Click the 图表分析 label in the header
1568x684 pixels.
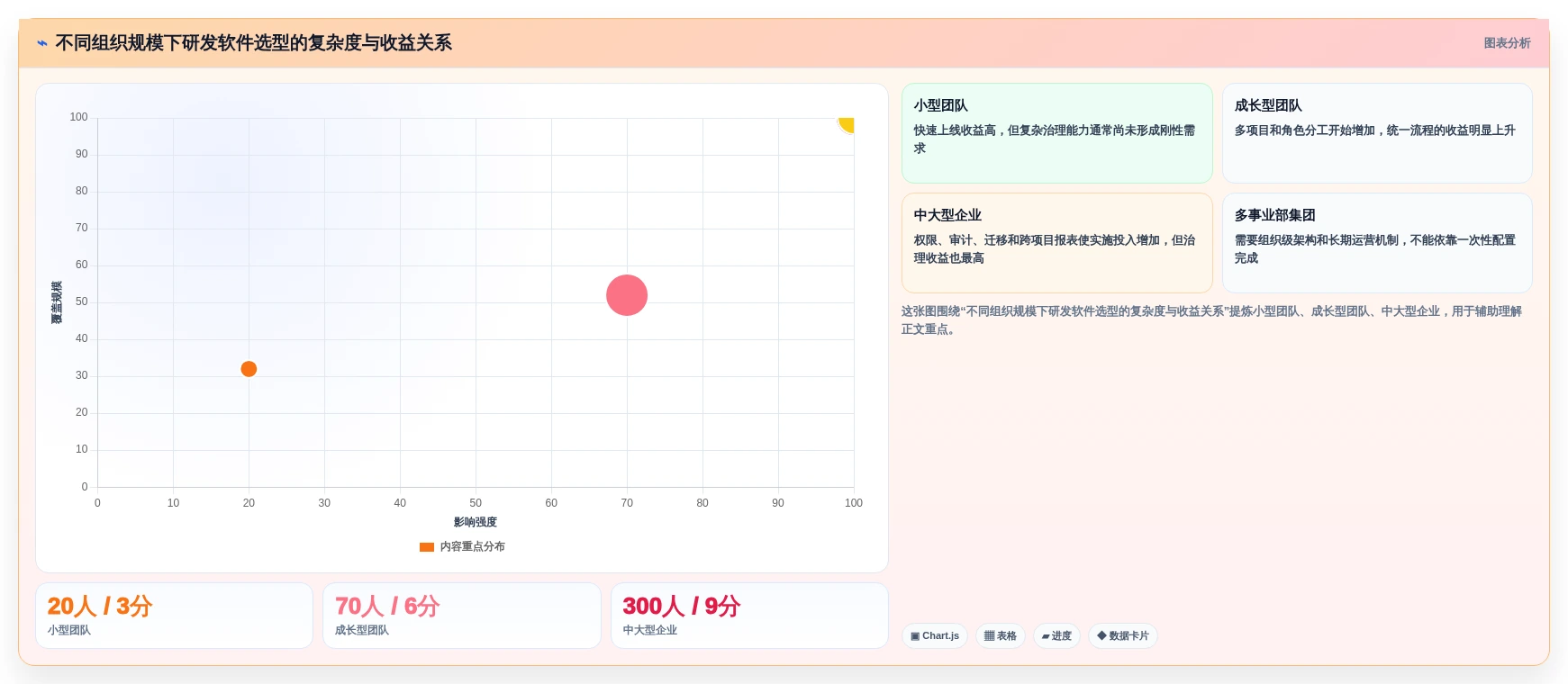pyautogui.click(x=1507, y=43)
